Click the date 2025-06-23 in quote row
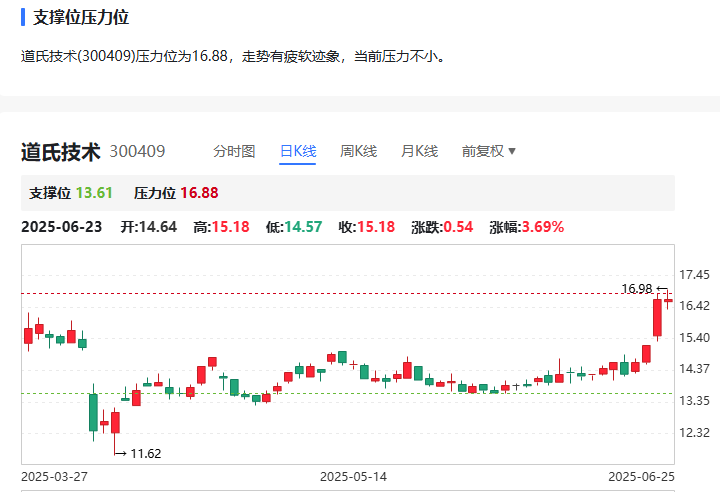This screenshot has height=492, width=720. [x=62, y=227]
